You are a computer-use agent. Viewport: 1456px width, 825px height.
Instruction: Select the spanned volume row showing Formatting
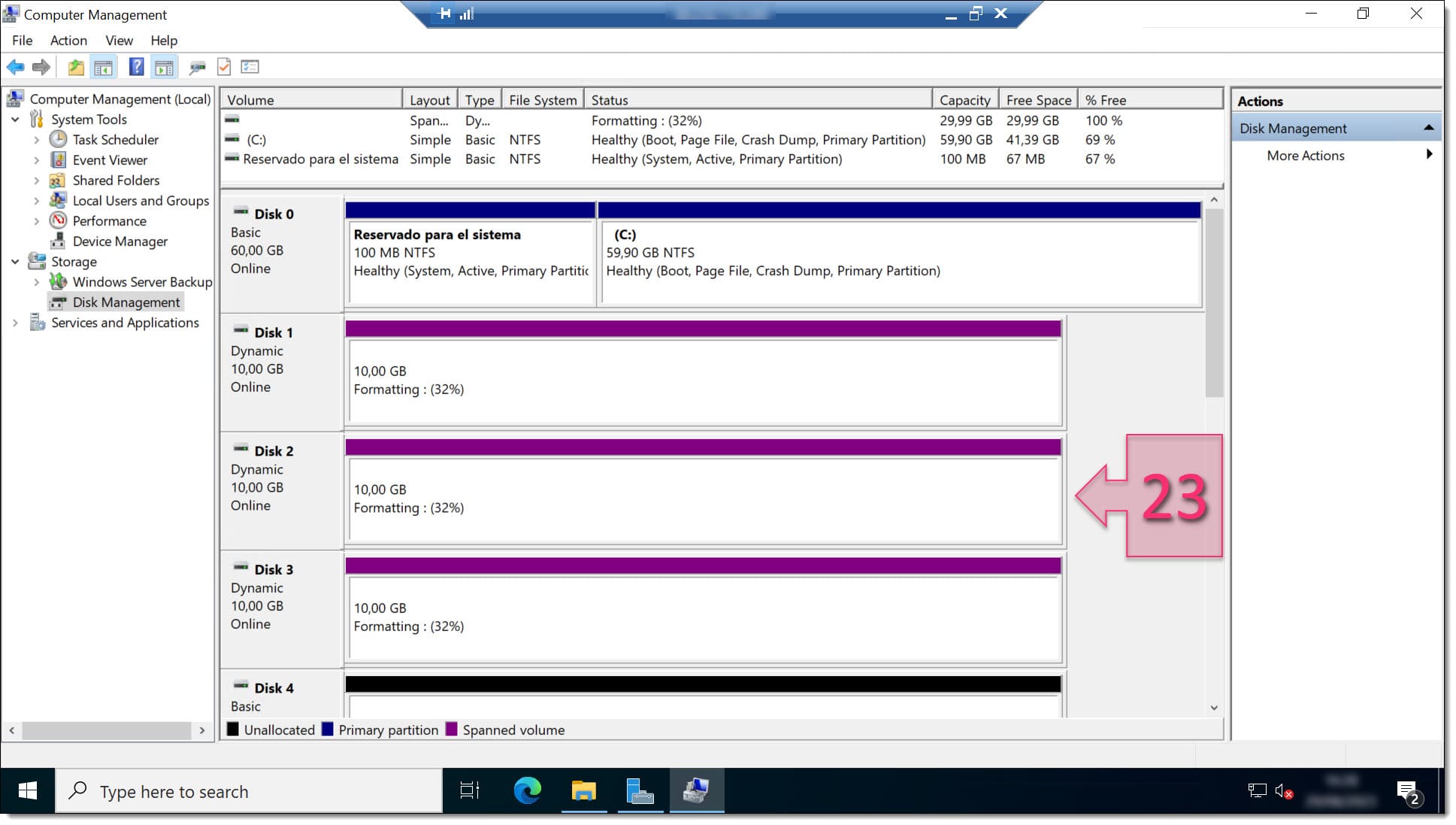point(722,120)
